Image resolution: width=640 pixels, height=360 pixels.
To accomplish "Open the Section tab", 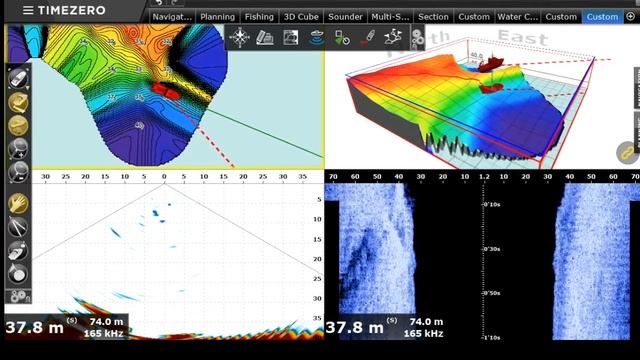I will click(x=433, y=17).
